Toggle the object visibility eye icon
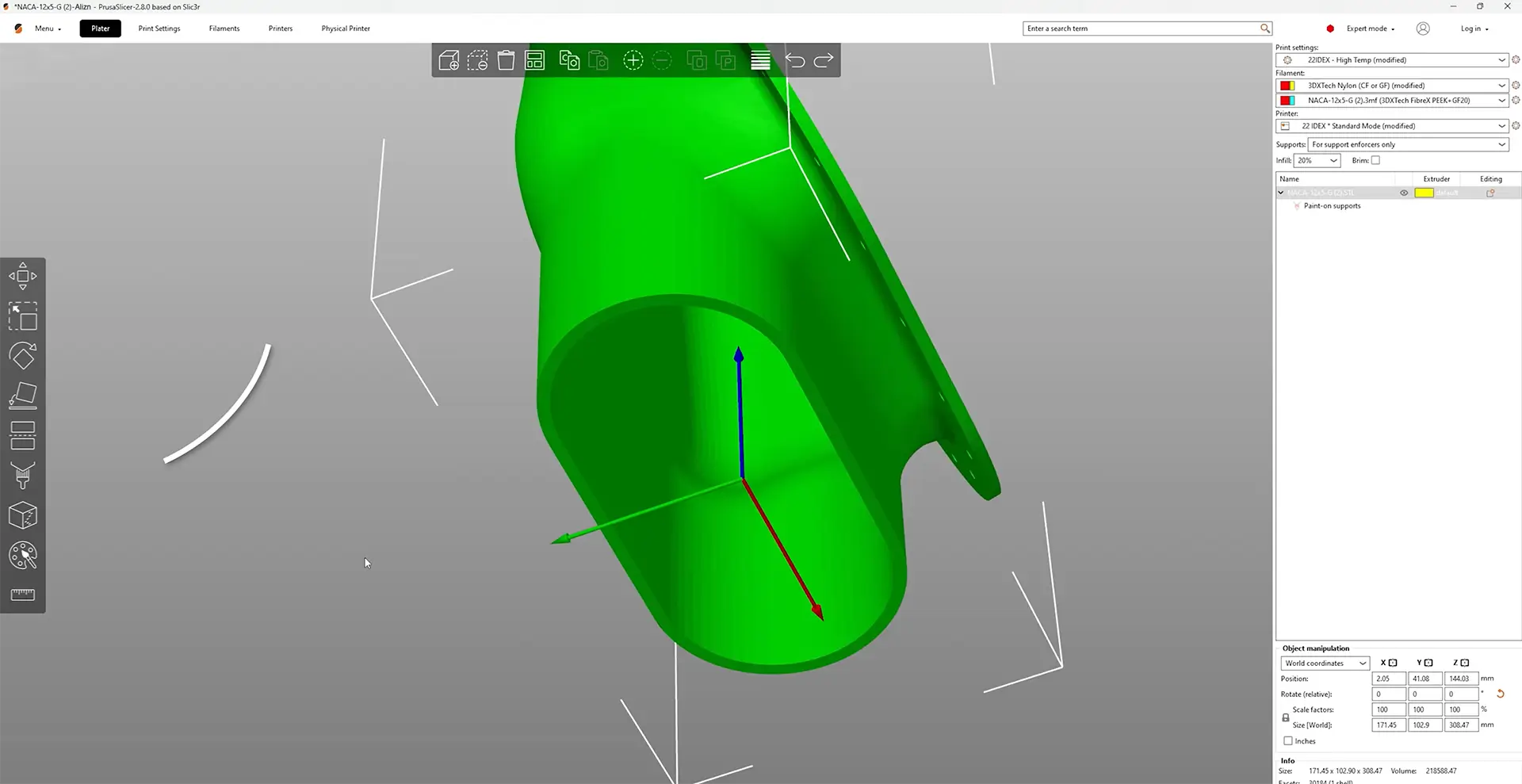The width and height of the screenshot is (1522, 784). [1404, 193]
